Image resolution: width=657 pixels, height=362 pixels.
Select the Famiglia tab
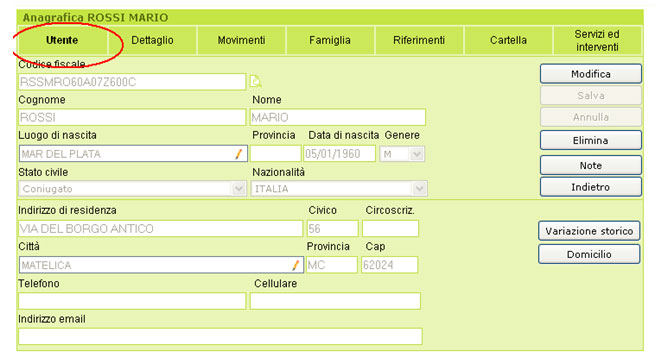(x=330, y=40)
